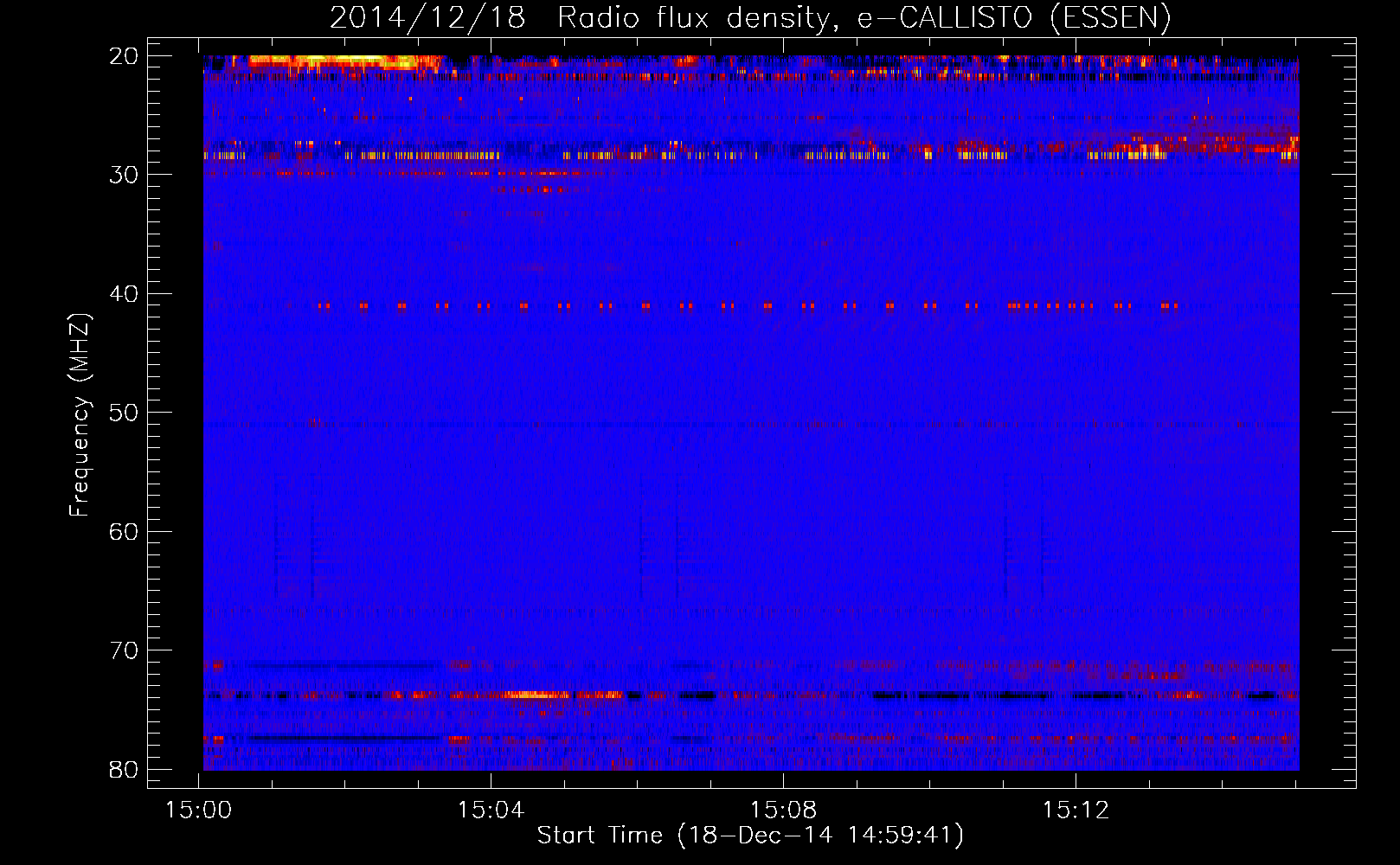1400x865 pixels.
Task: Click the 15:00 time tick label
Action: tap(200, 811)
